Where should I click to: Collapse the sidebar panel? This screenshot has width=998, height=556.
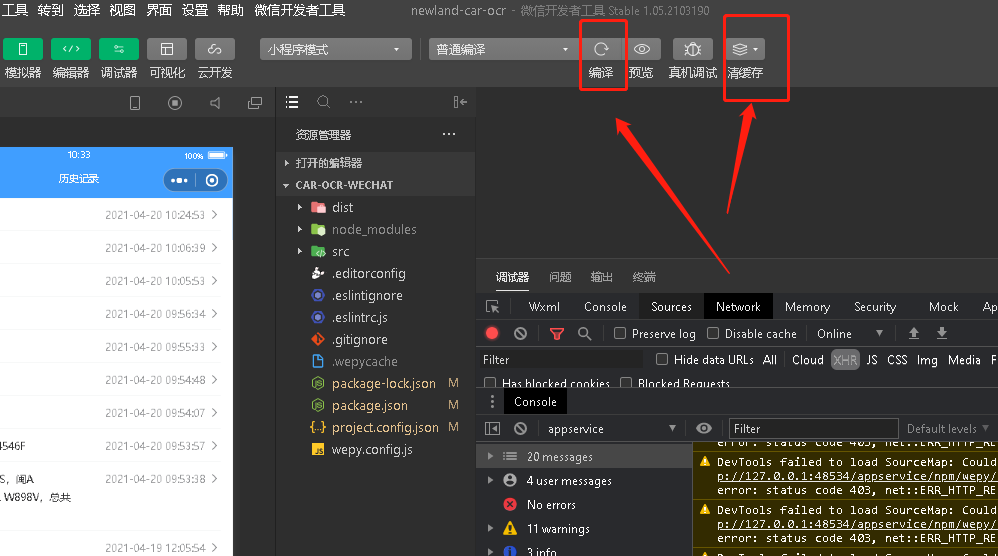tap(460, 102)
